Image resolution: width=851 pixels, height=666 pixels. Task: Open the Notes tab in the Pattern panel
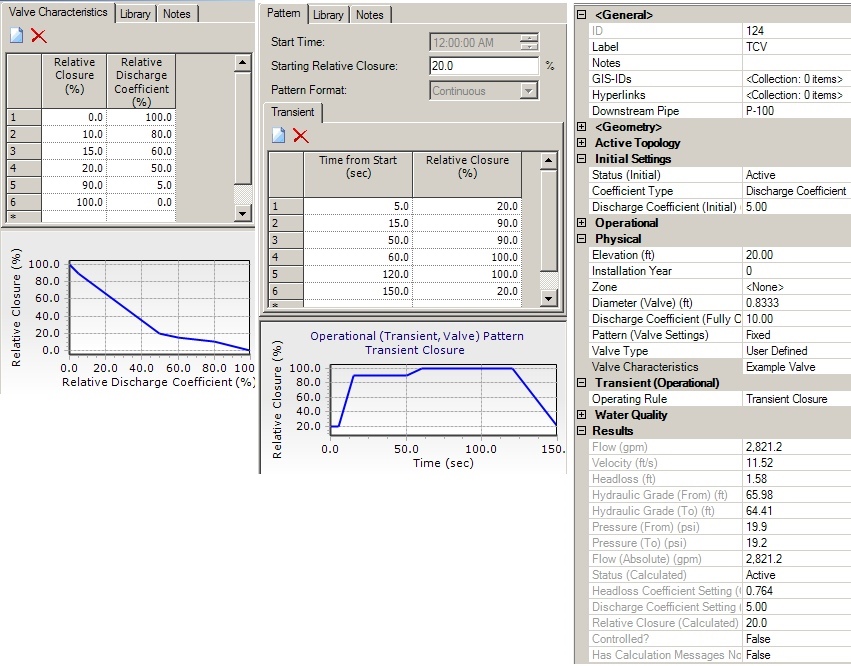coord(369,14)
